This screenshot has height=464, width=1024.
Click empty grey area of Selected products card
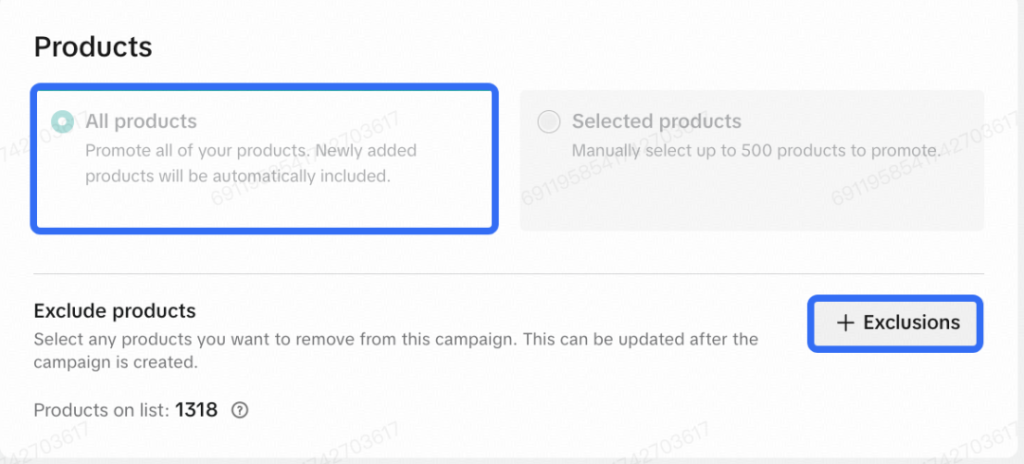pos(751,196)
